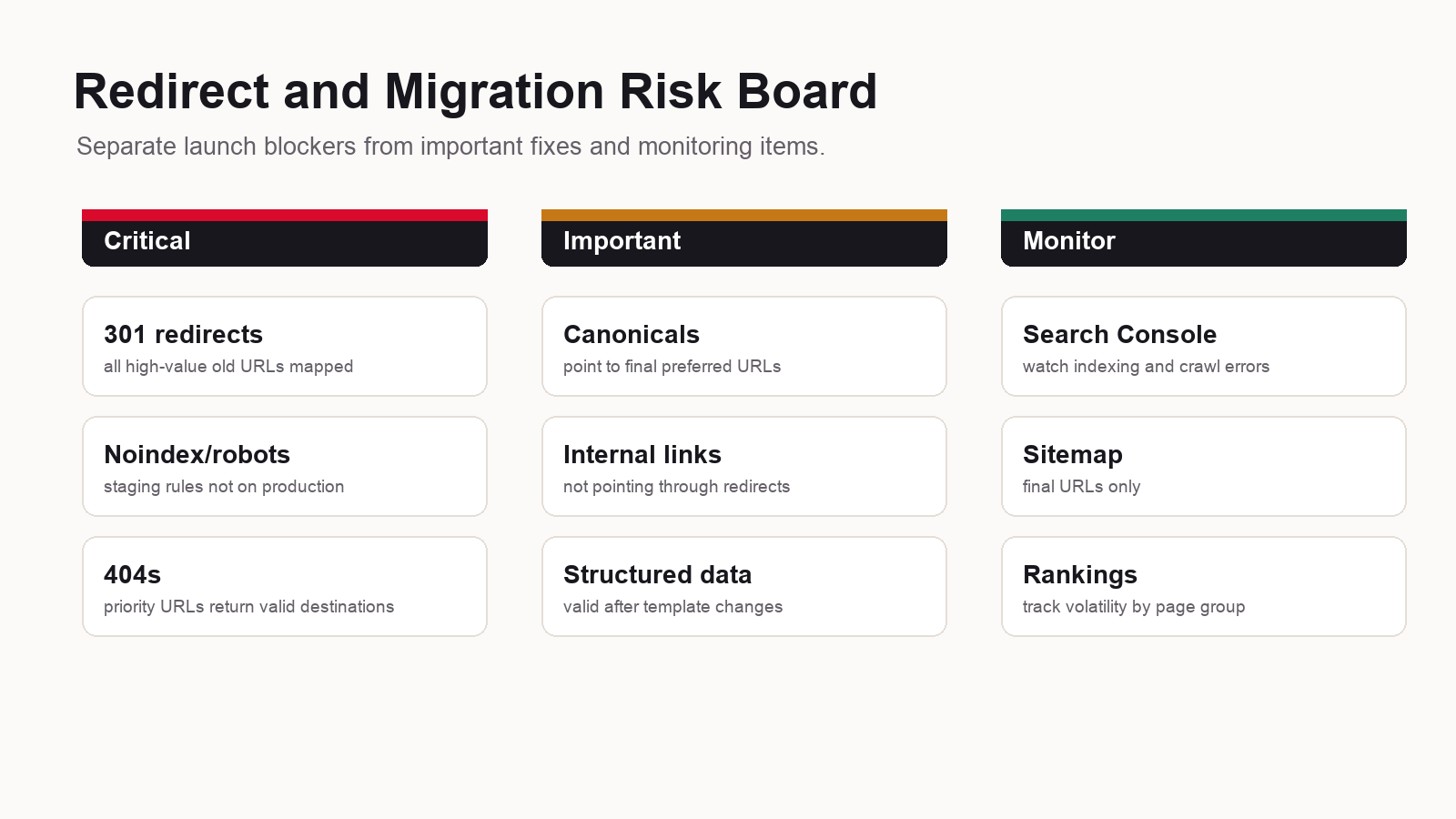The width and height of the screenshot is (1456, 819).
Task: Click 'watch indexing and crawl errors' text
Action: 1146,367
